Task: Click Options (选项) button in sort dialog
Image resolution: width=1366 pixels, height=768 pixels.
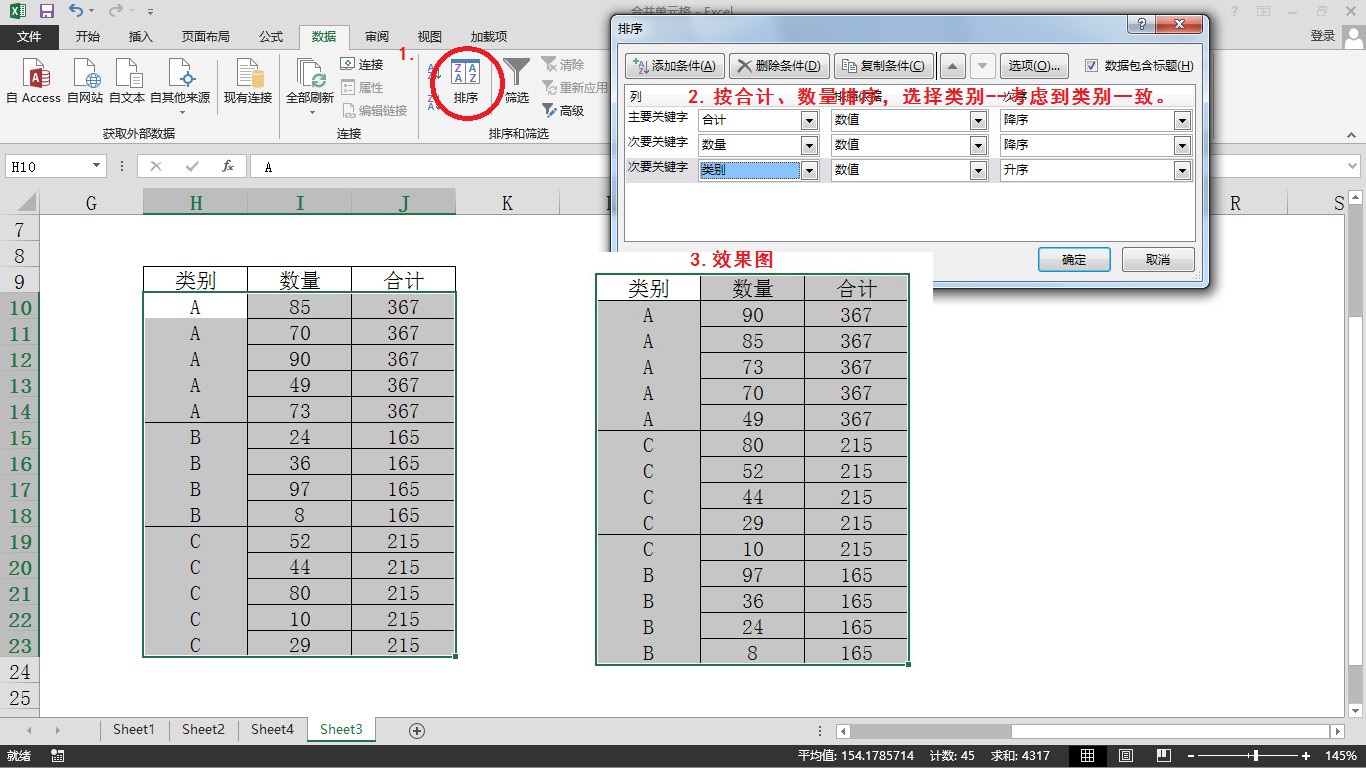Action: tap(1034, 66)
